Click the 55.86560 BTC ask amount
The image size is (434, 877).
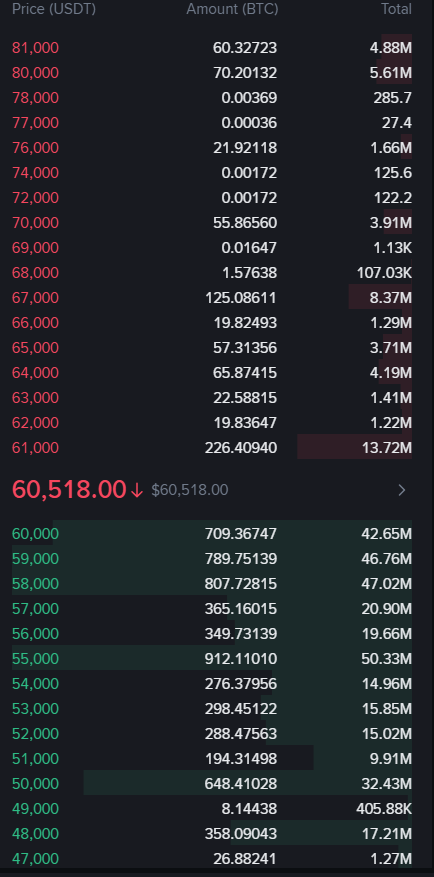245,223
